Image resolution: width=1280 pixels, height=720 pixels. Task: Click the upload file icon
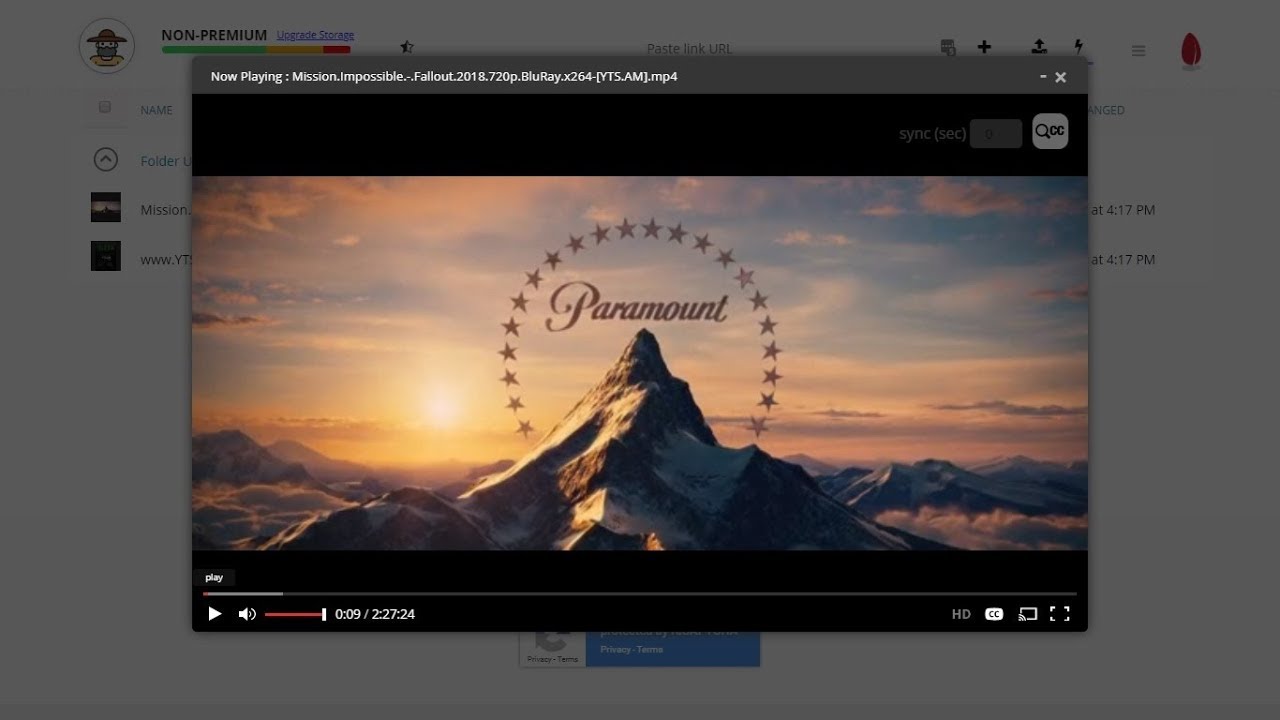point(1039,47)
